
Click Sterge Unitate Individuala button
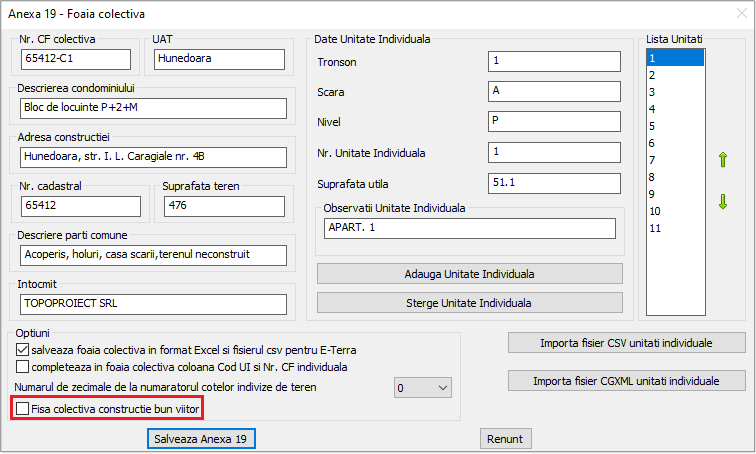[470, 303]
